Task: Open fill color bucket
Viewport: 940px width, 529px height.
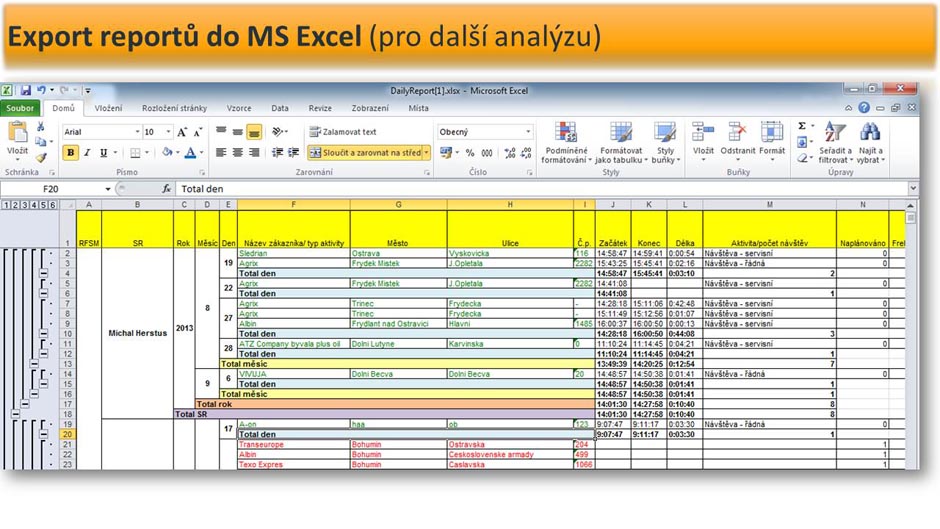Action: pyautogui.click(x=167, y=153)
